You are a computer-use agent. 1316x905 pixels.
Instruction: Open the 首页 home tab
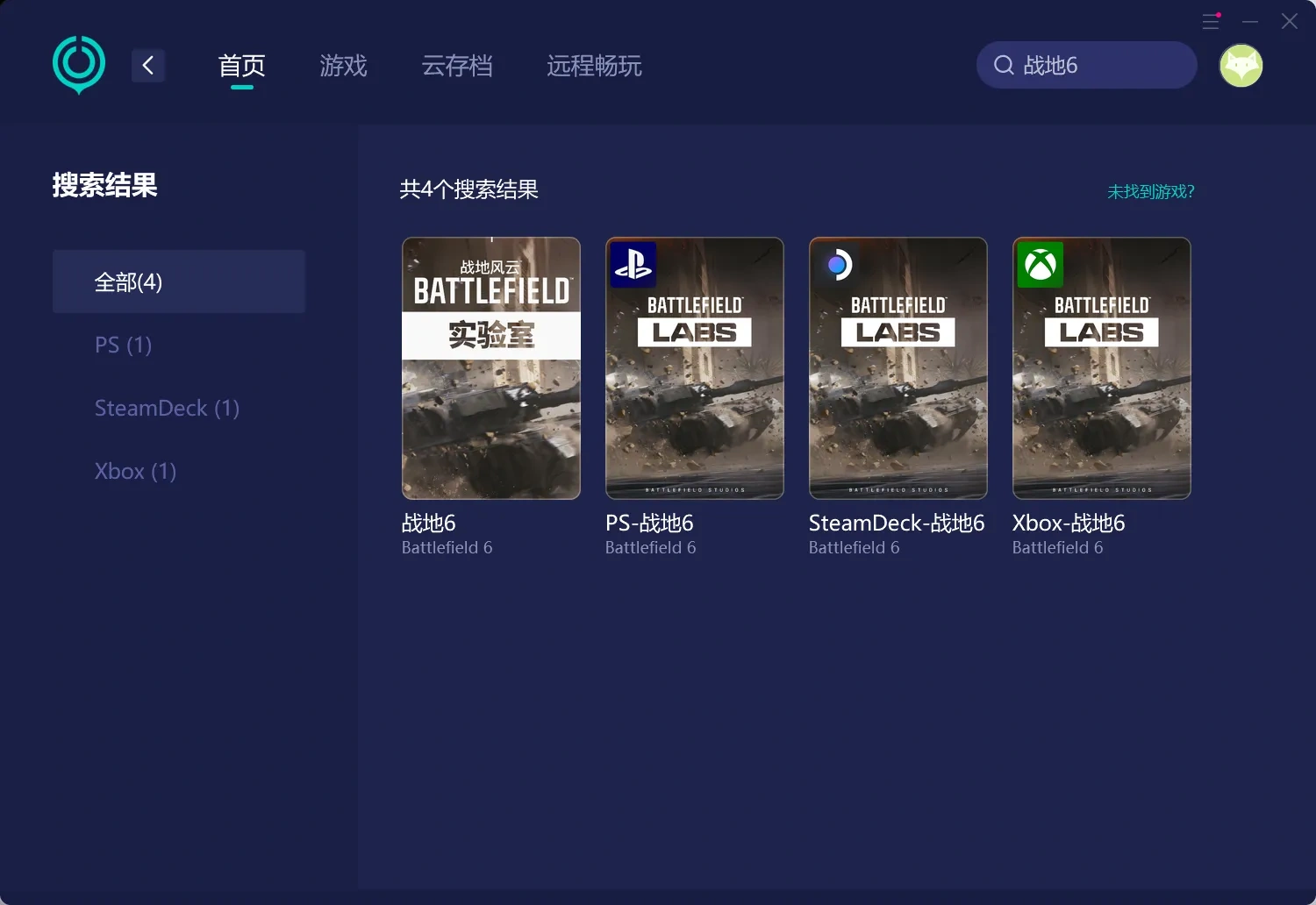pos(241,66)
